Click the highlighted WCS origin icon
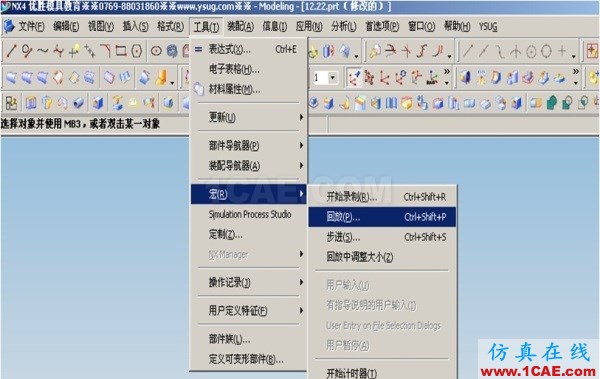Screen dimensions: 600x379 (354, 78)
